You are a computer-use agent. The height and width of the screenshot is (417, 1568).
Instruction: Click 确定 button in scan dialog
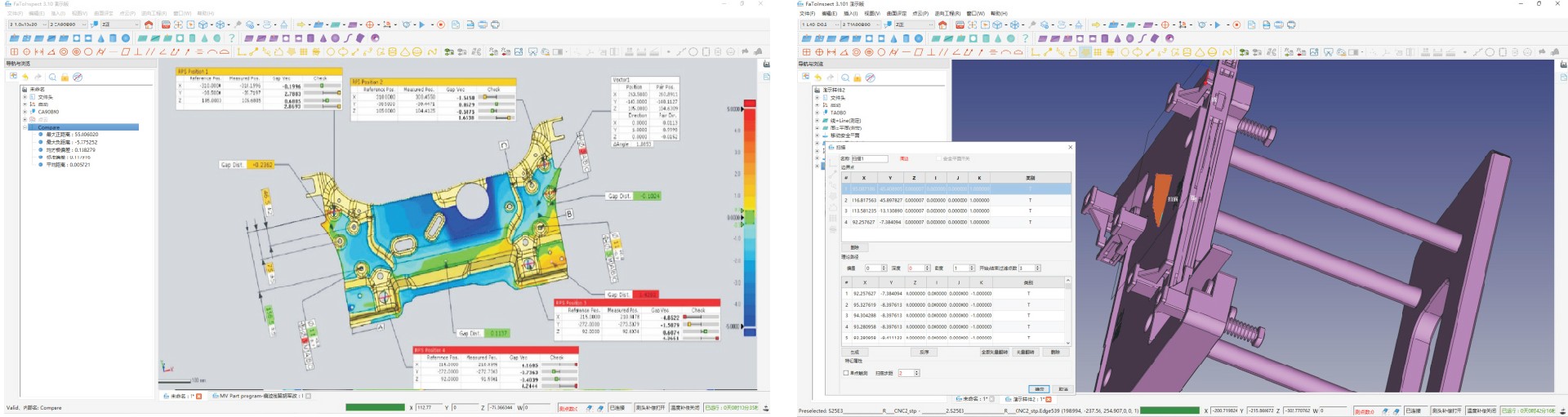[x=1039, y=389]
